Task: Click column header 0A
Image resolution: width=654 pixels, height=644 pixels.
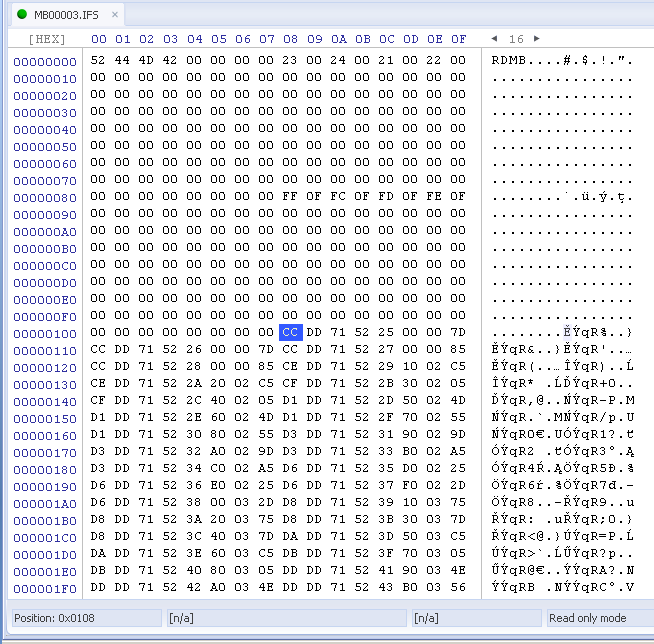Action: coord(339,39)
